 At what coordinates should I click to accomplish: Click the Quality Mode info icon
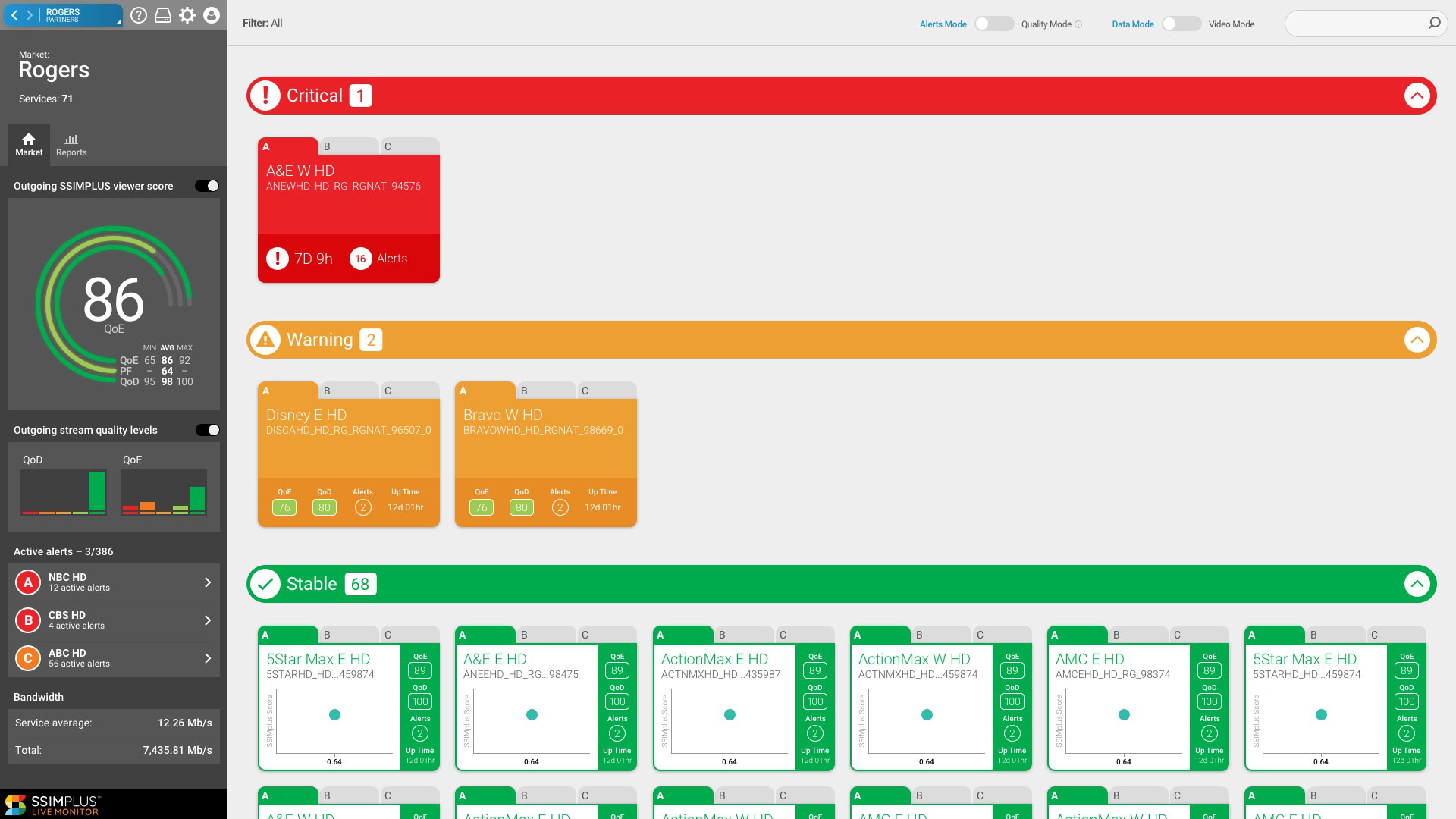(1079, 24)
